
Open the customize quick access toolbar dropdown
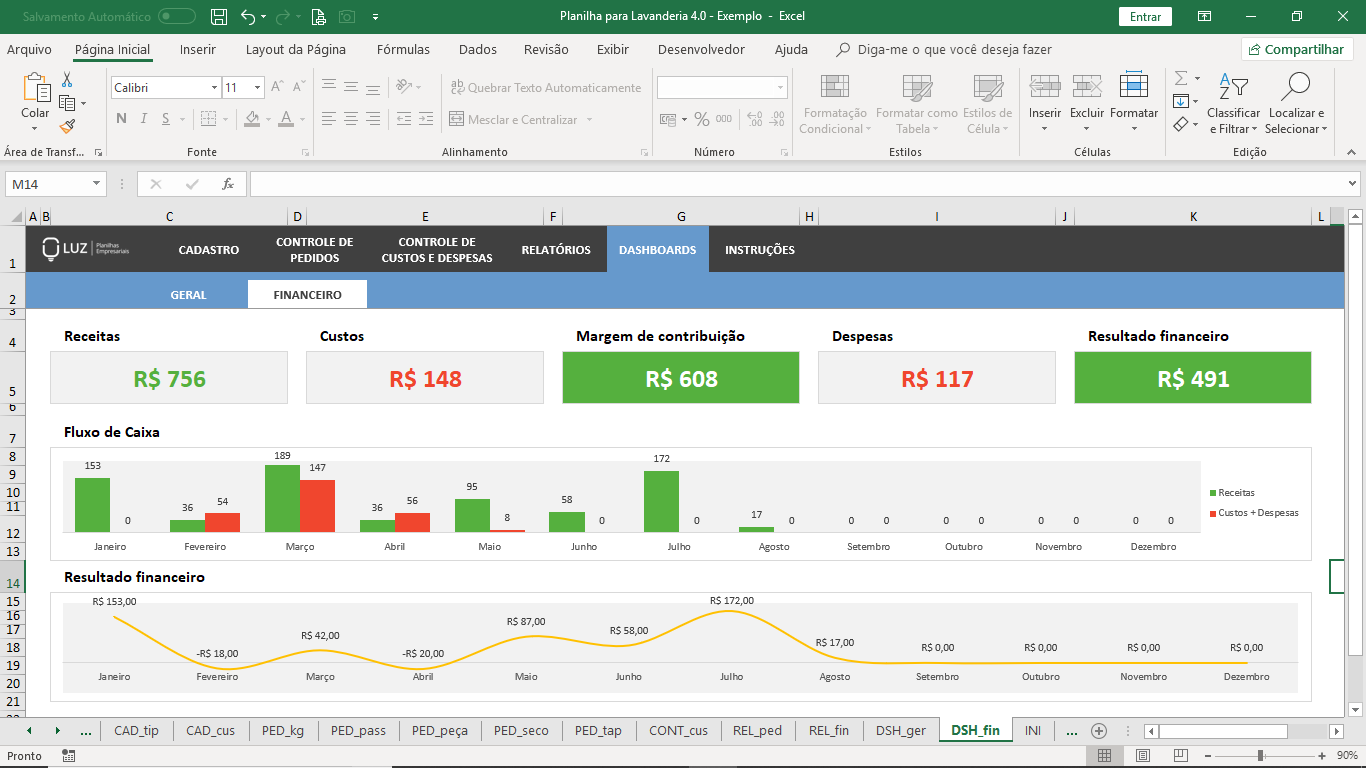375,16
